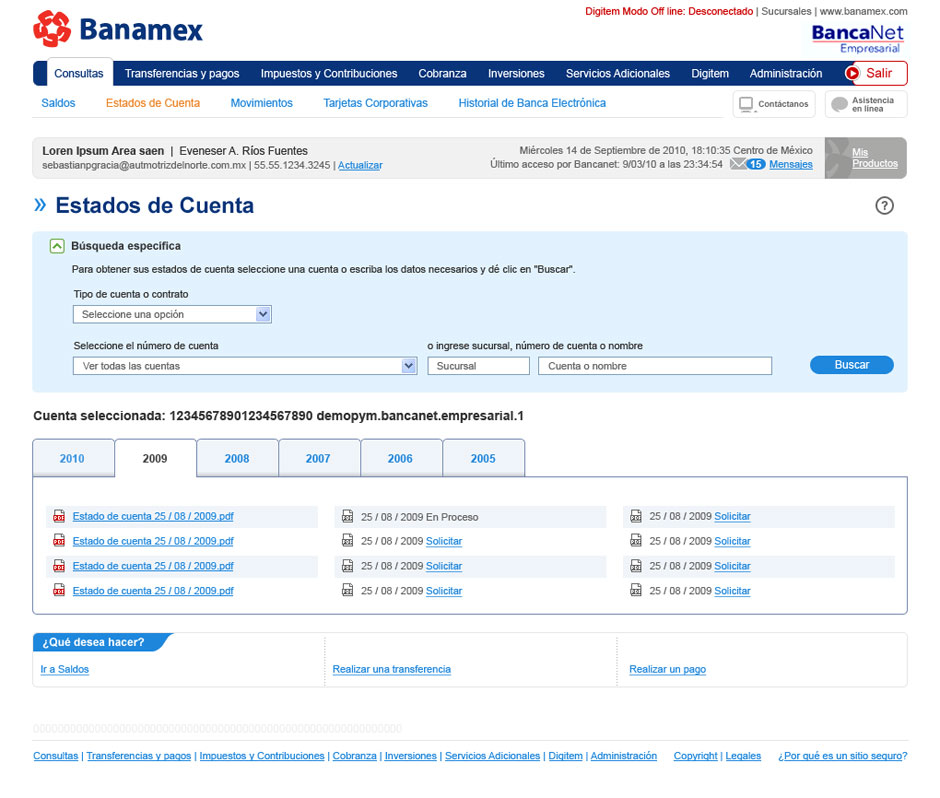Click the Sucursal input field
This screenshot has height=798, width=940.
click(478, 366)
